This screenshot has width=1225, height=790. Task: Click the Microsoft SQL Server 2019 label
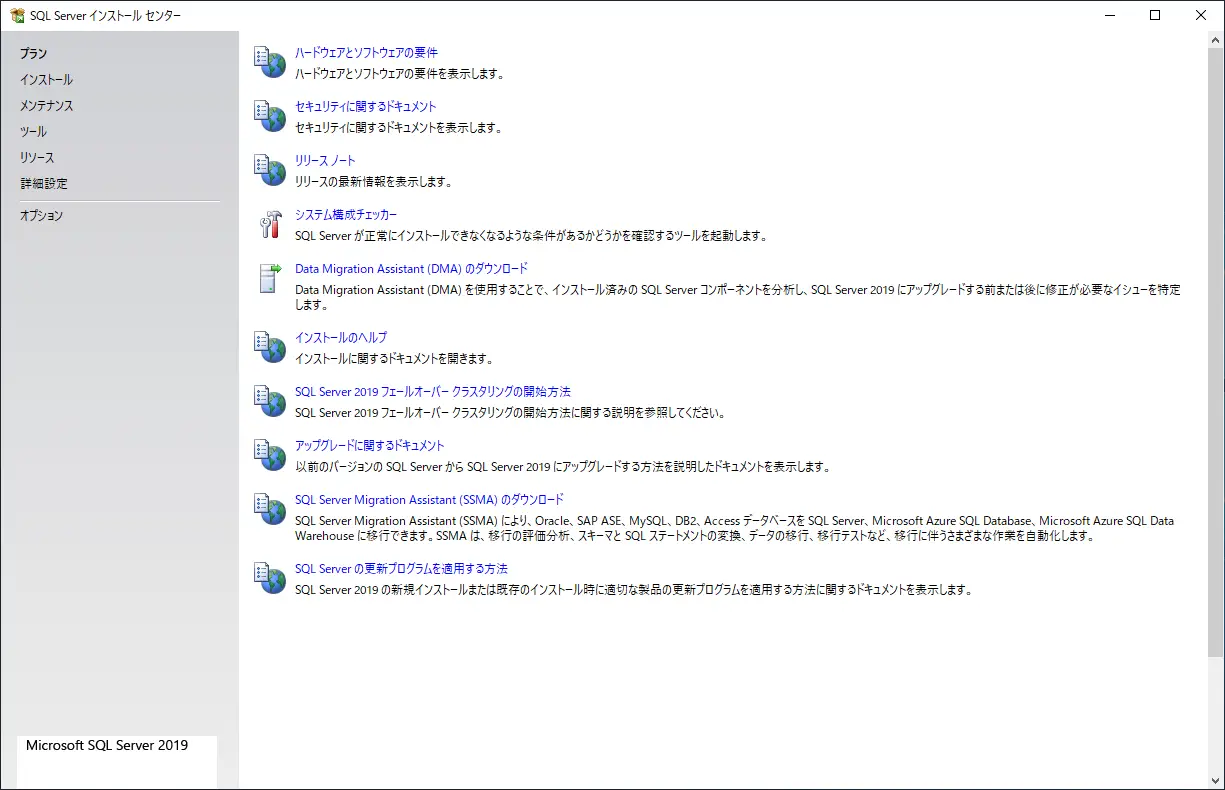pyautogui.click(x=107, y=745)
